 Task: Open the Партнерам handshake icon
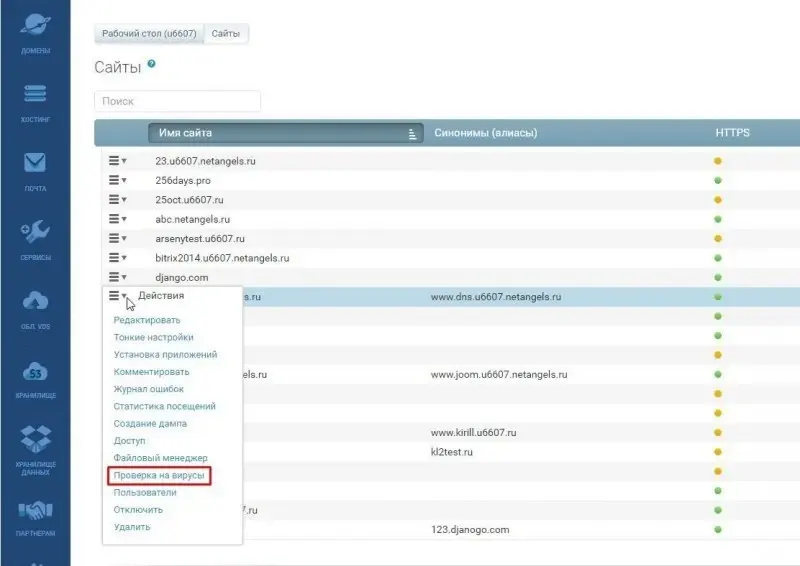35,510
